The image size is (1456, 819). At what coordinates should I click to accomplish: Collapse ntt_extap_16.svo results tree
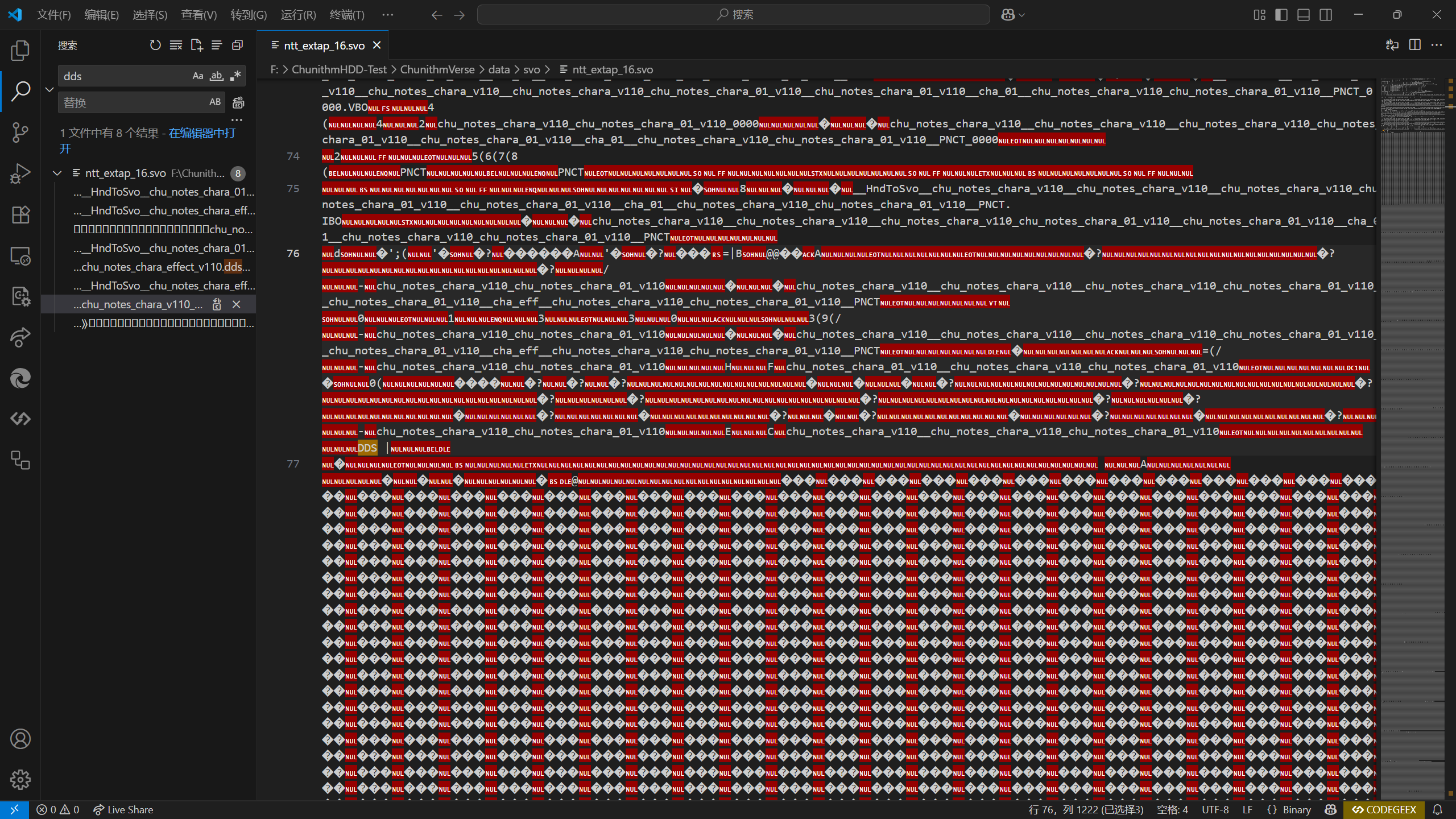click(x=57, y=173)
